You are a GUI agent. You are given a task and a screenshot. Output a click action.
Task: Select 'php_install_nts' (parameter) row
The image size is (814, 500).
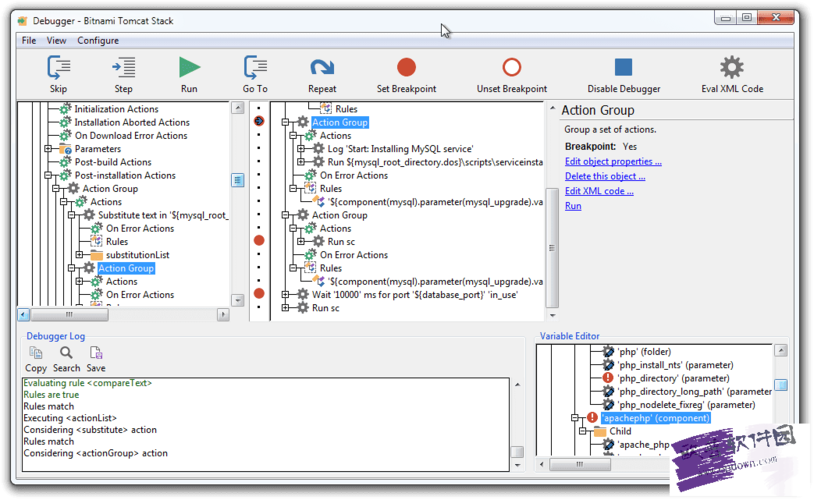(675, 365)
